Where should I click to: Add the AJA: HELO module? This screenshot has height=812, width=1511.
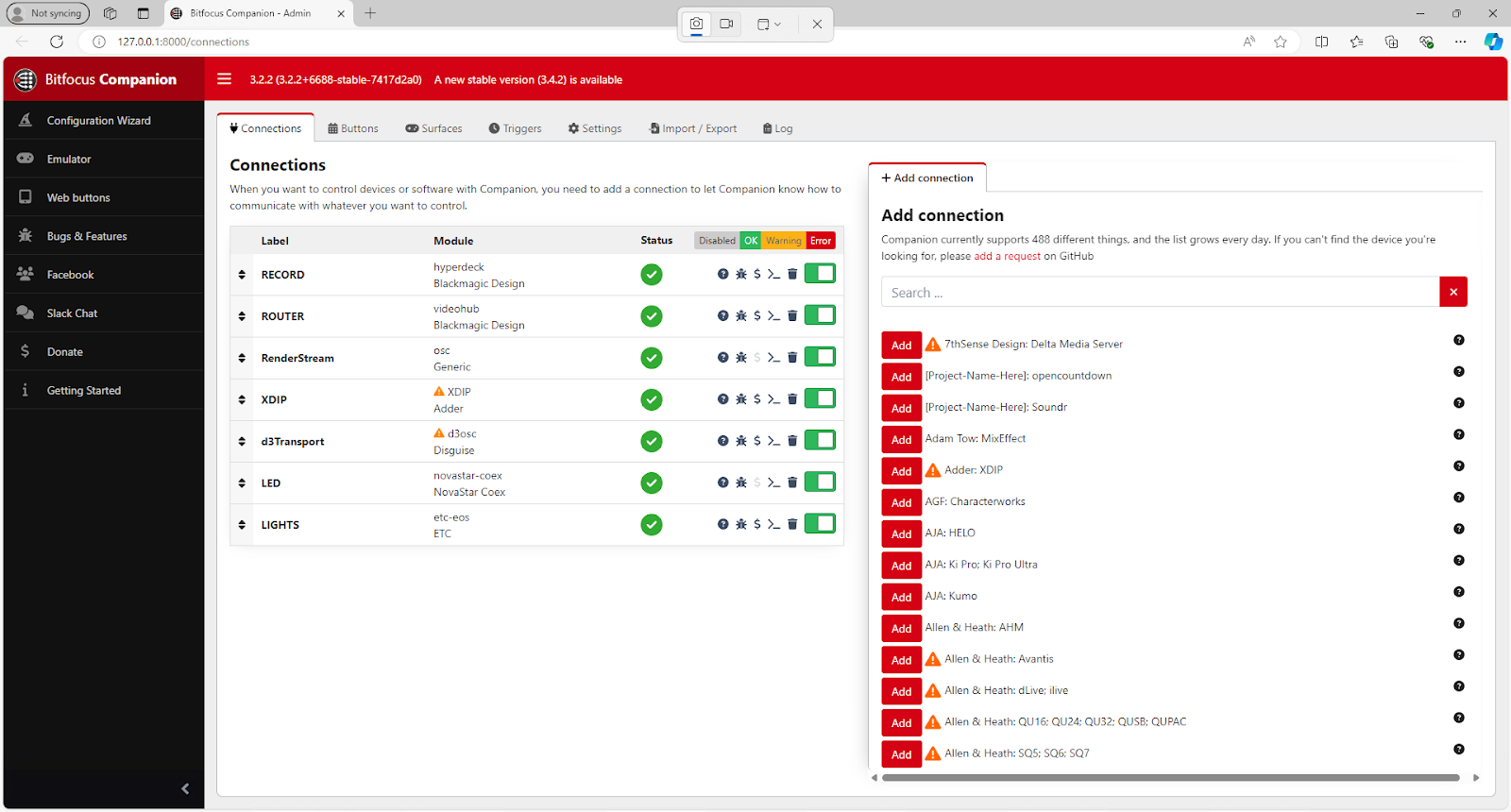(902, 533)
